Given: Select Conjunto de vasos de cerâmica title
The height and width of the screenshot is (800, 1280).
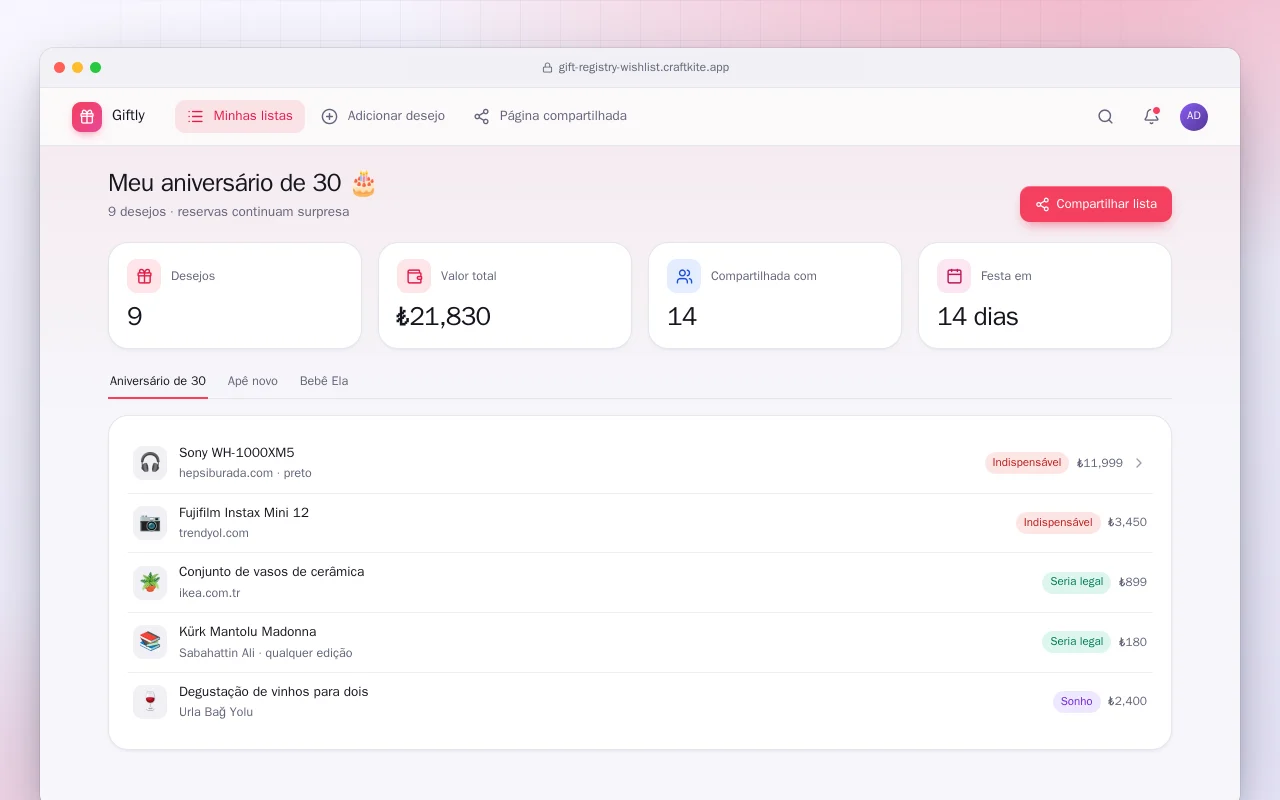Looking at the screenshot, I should (272, 572).
